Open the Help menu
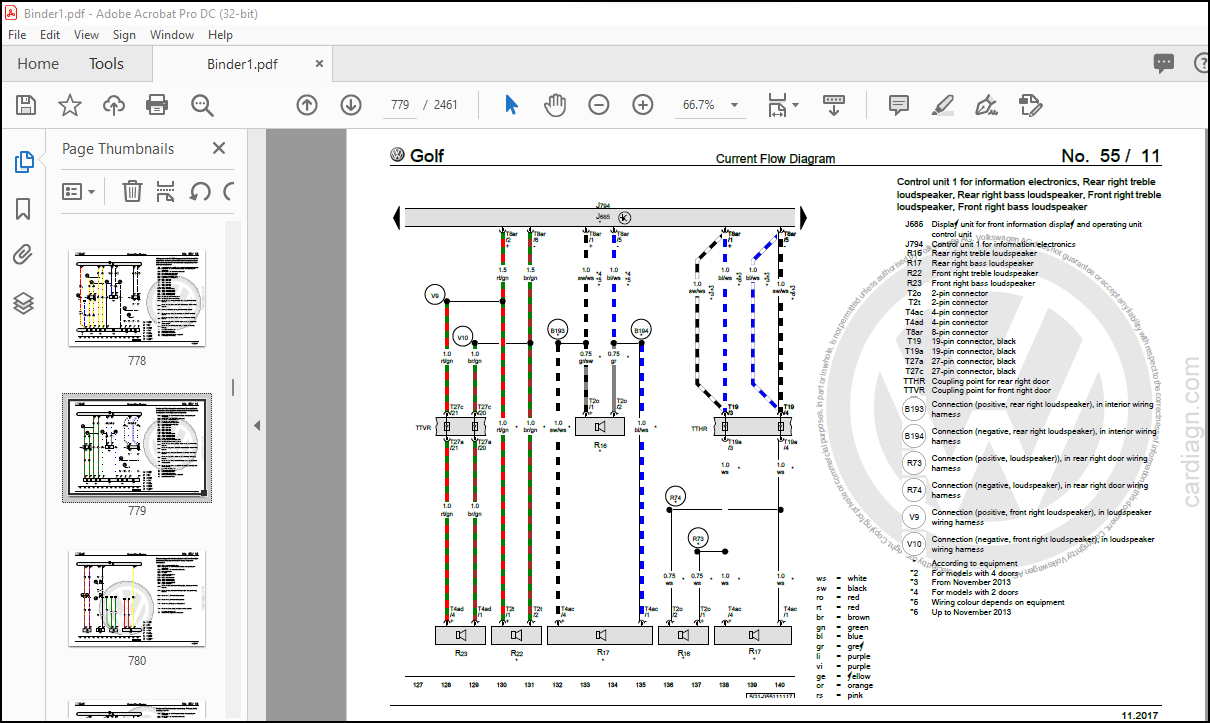The height and width of the screenshot is (723, 1210). click(x=220, y=34)
